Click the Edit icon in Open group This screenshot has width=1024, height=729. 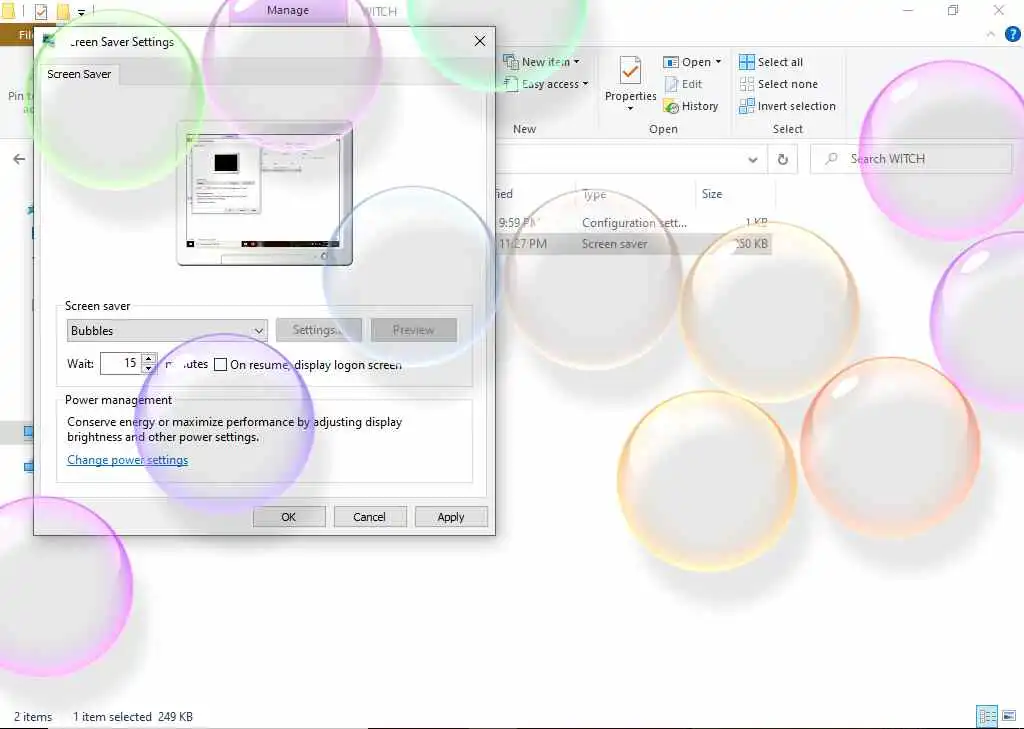point(671,84)
